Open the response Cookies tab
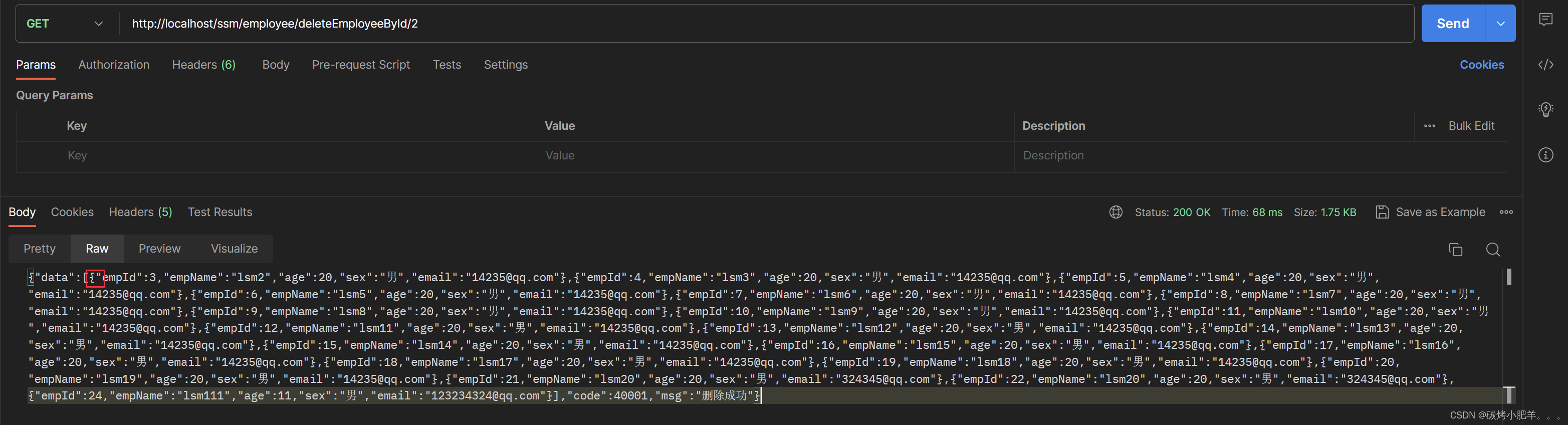 tap(73, 212)
